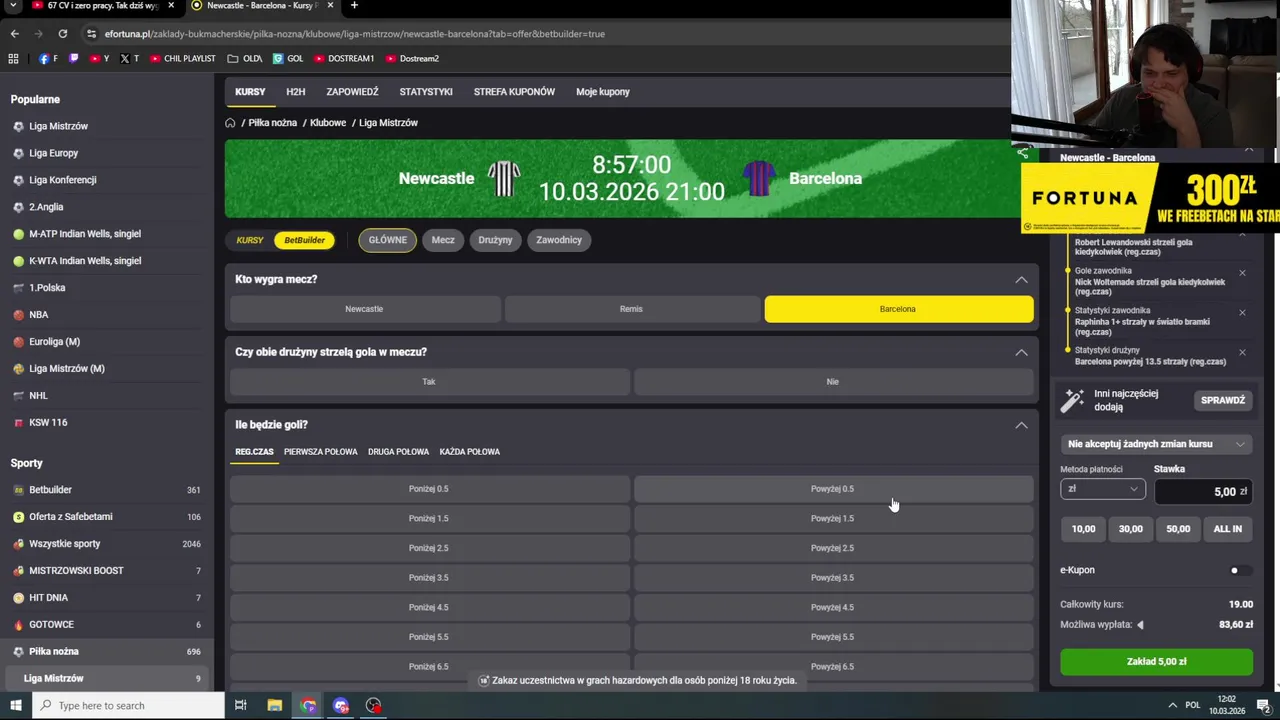This screenshot has height=720, width=1280.
Task: Set stake with ALL IN button
Action: [x=1227, y=529]
